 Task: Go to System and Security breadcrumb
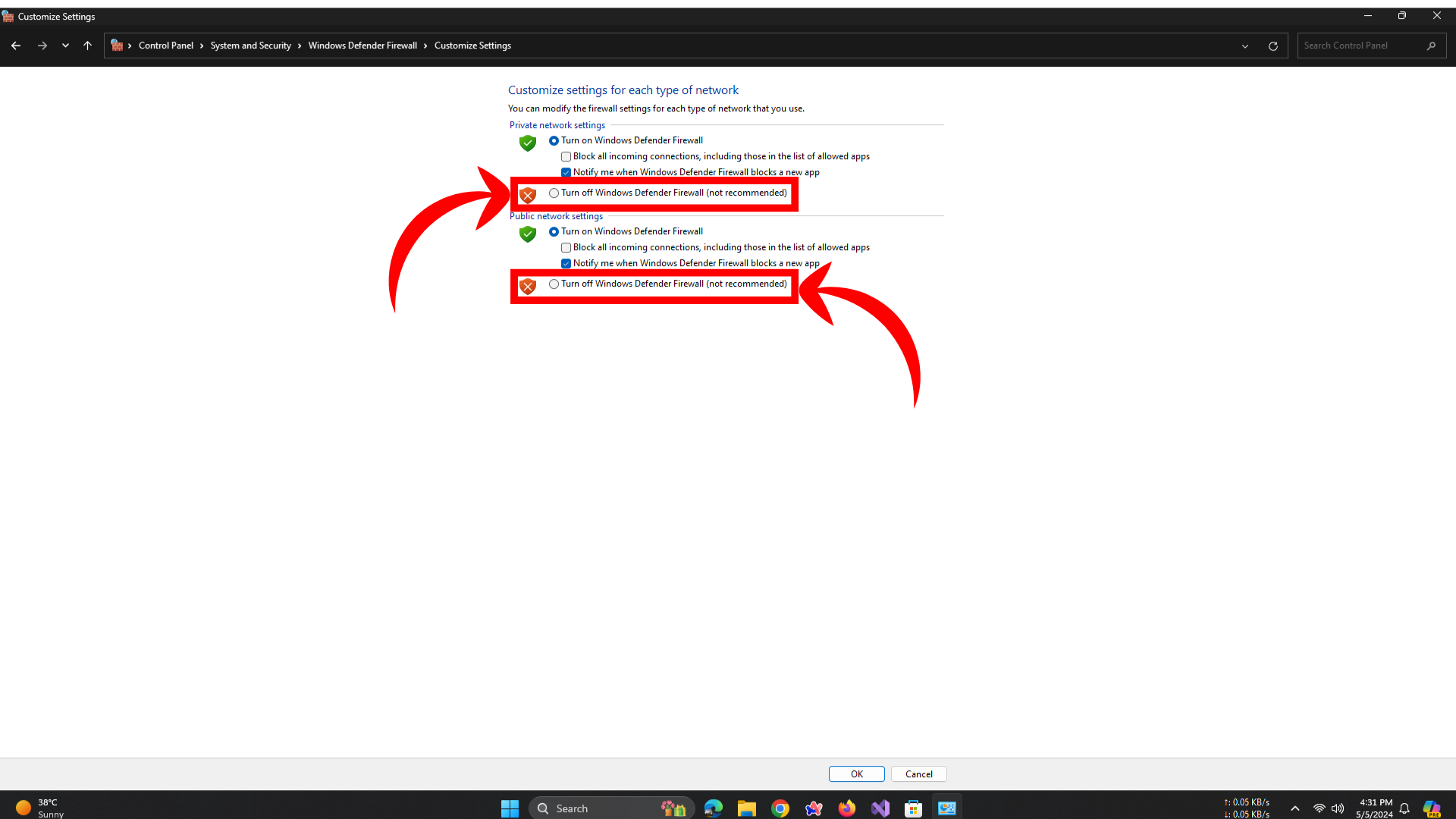point(250,45)
